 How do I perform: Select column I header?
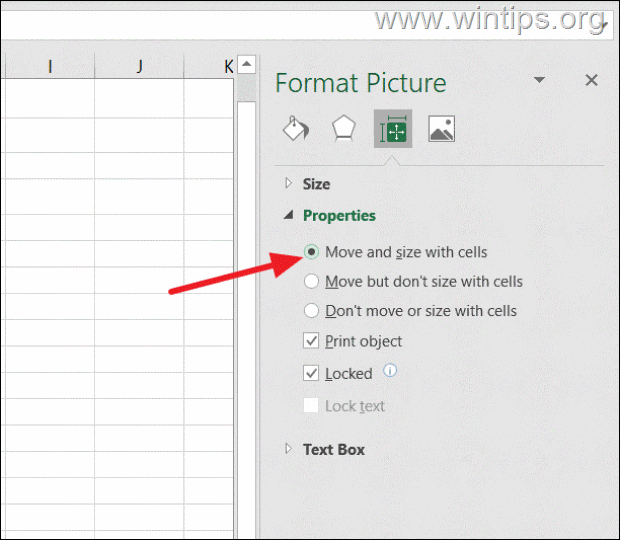coord(50,66)
